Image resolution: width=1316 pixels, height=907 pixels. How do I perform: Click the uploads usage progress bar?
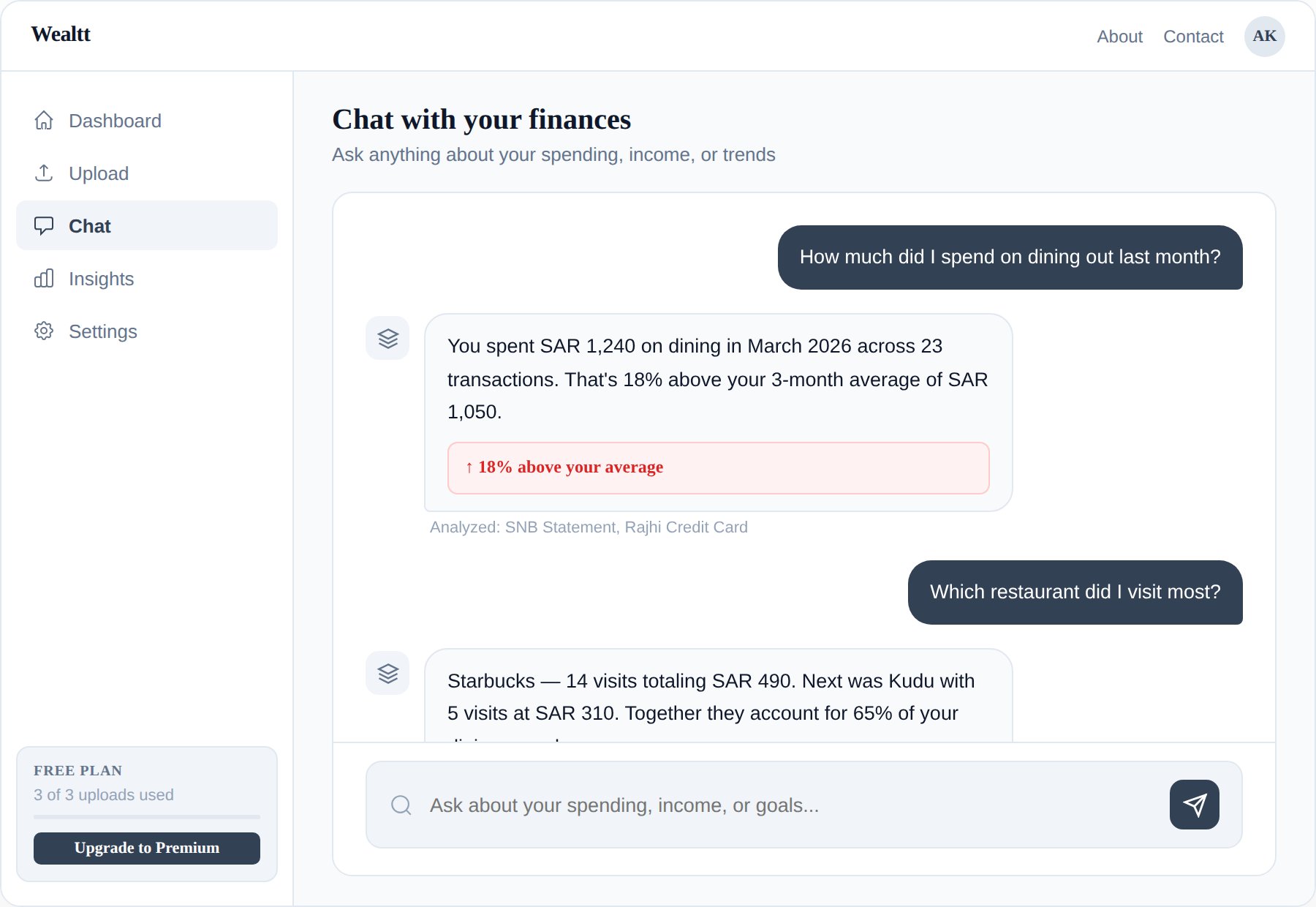(x=146, y=817)
